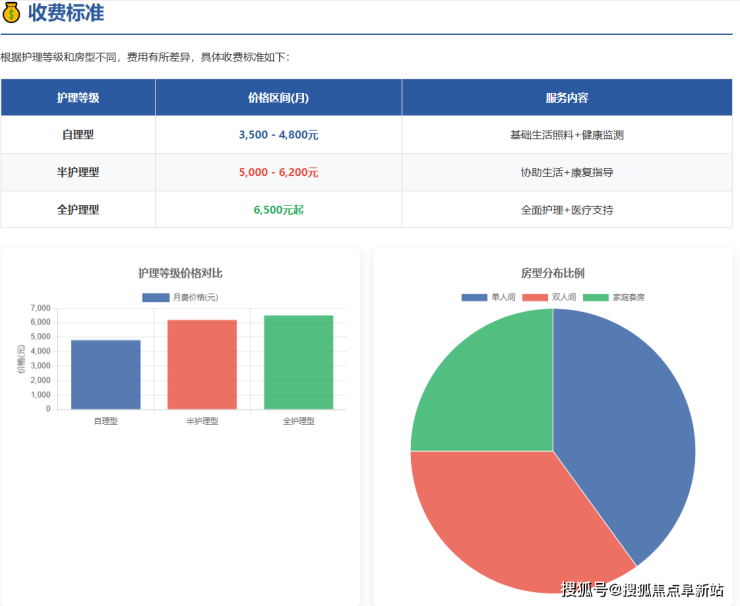The width and height of the screenshot is (740, 606).
Task: Toggle the 家庭套房 legend item
Action: pos(614,297)
